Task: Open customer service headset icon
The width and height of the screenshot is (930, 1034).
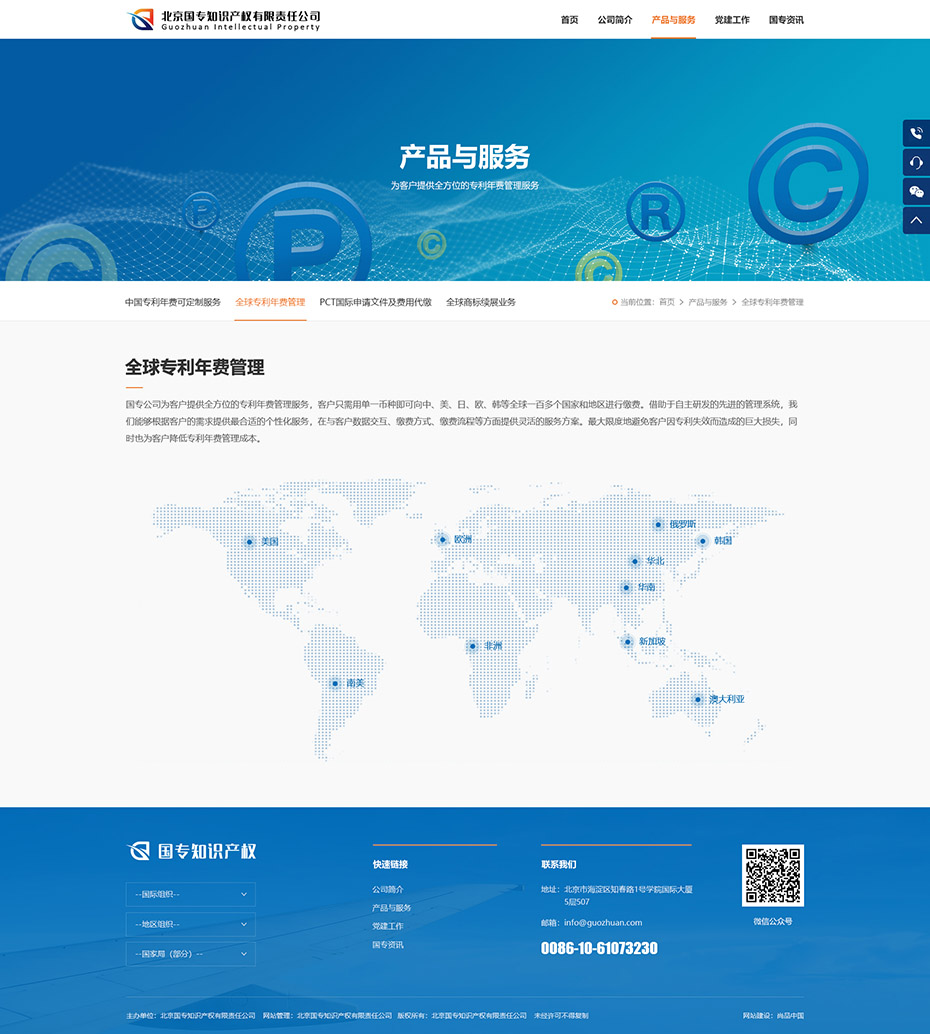Action: (x=916, y=162)
